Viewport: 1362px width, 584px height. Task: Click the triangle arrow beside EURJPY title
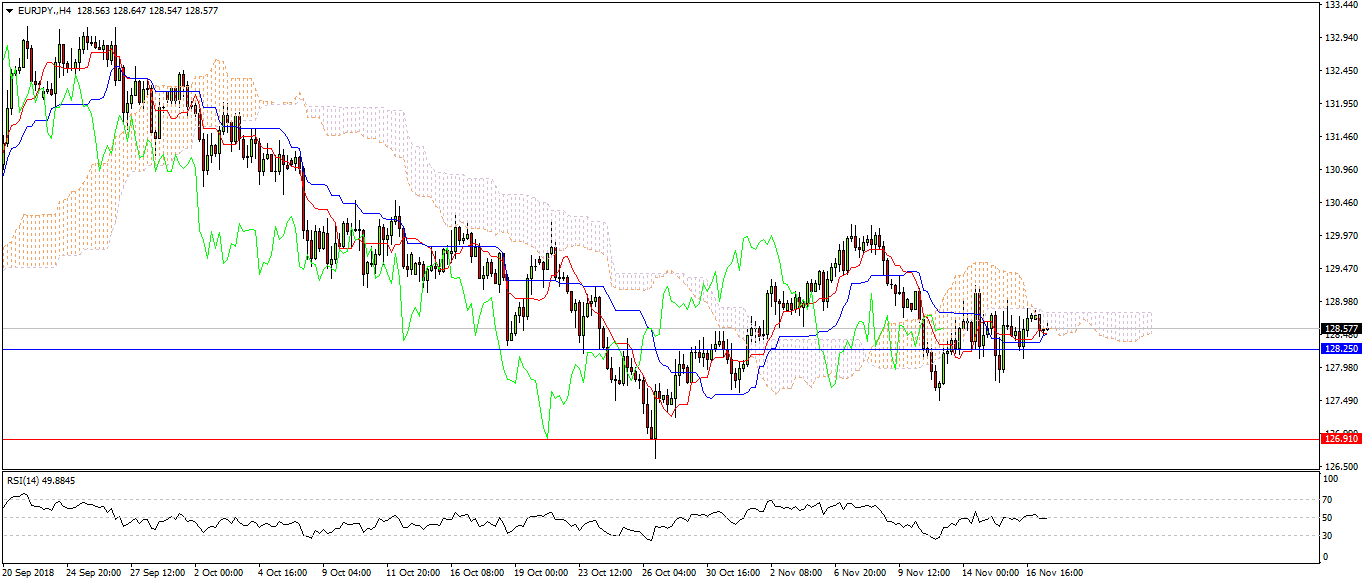(x=8, y=11)
